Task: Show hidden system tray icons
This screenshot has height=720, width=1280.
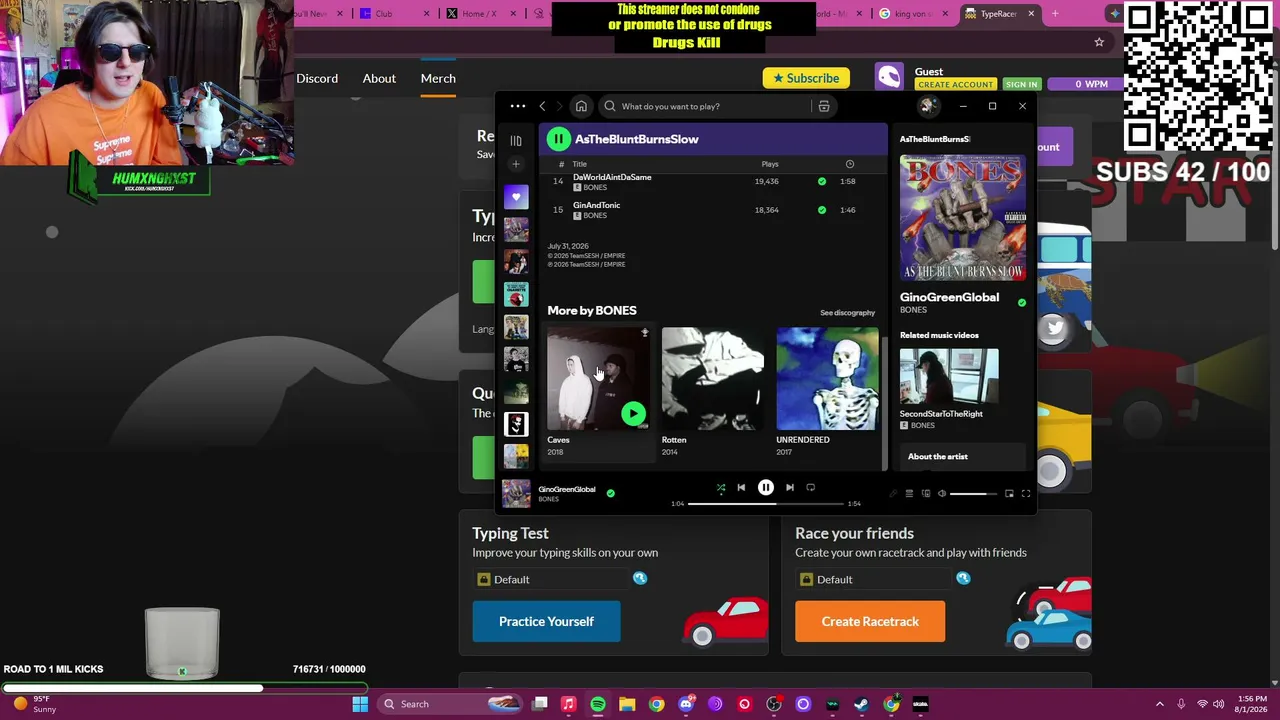Action: pos(1160,704)
